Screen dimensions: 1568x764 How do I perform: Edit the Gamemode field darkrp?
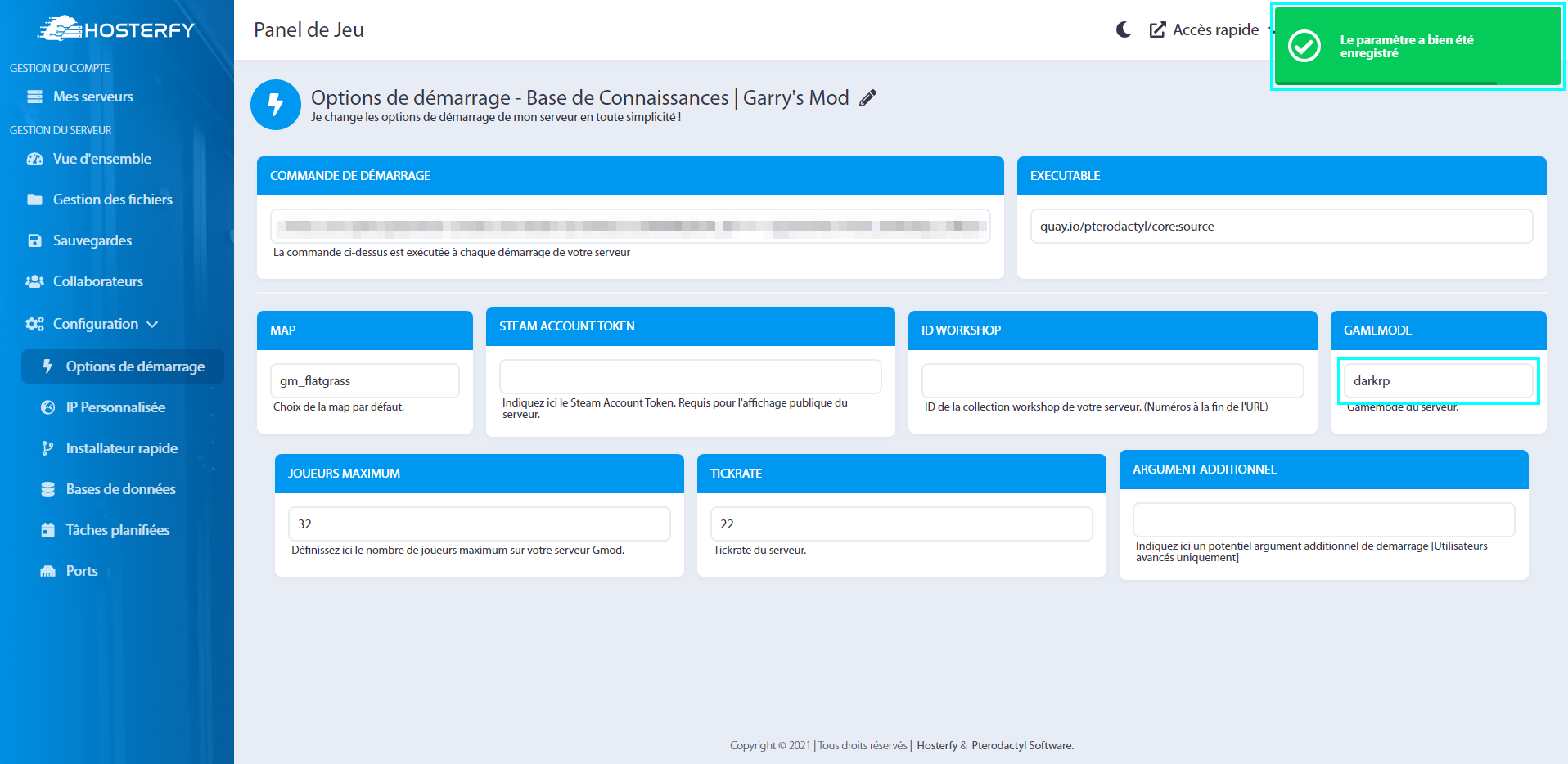(x=1438, y=380)
